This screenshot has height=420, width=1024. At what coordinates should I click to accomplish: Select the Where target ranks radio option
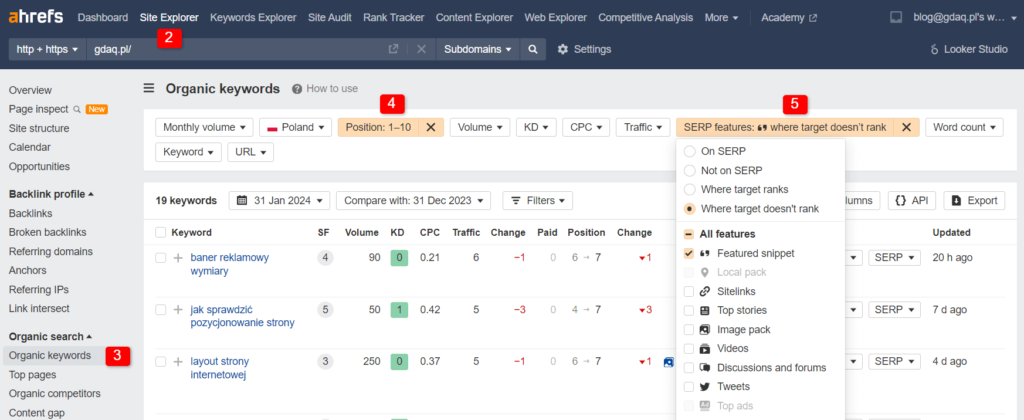pyautogui.click(x=689, y=189)
